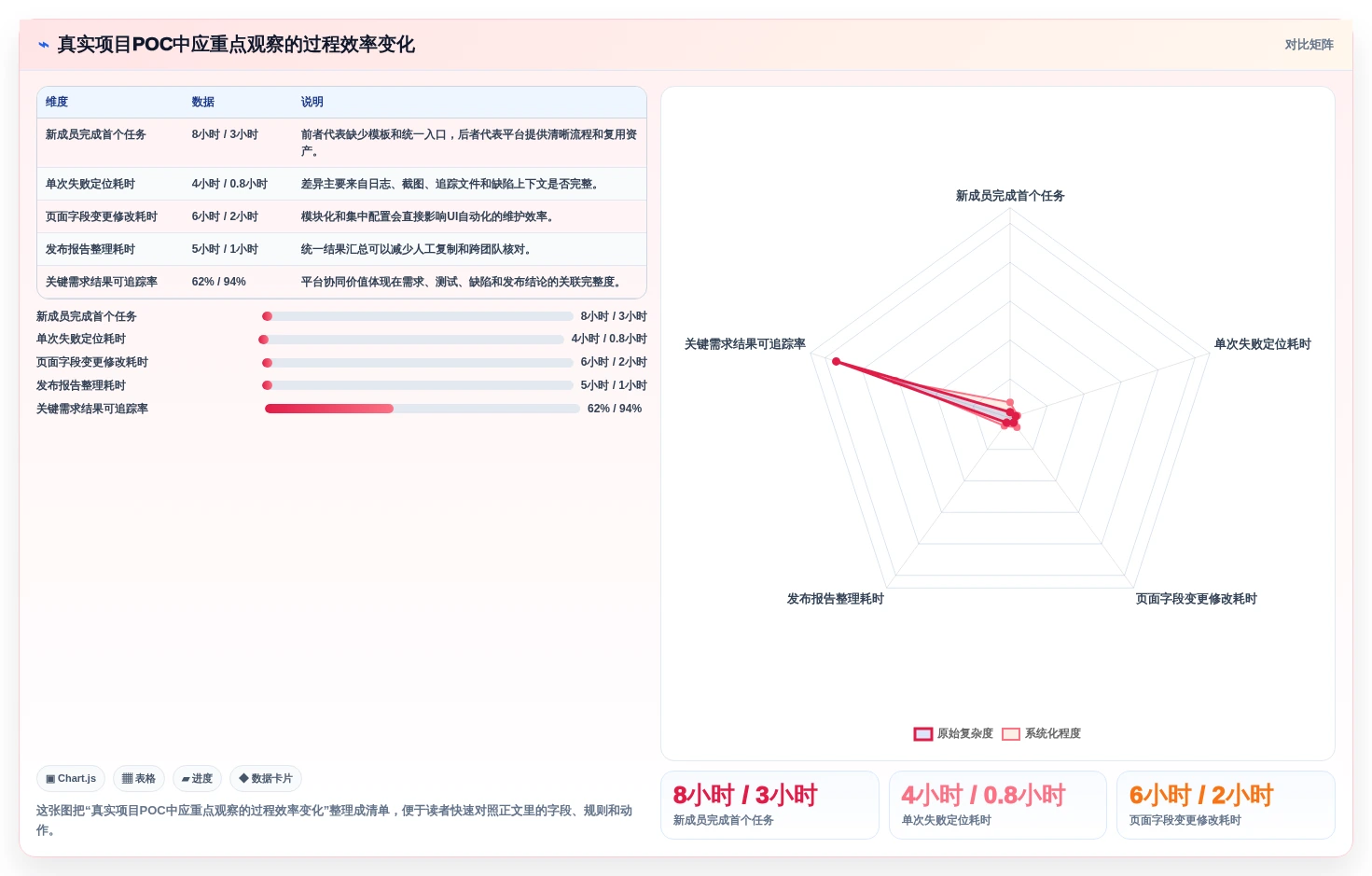The height and width of the screenshot is (876, 1372).
Task: Click the 页面字段变更修改耗时 progress bar
Action: pos(418,362)
